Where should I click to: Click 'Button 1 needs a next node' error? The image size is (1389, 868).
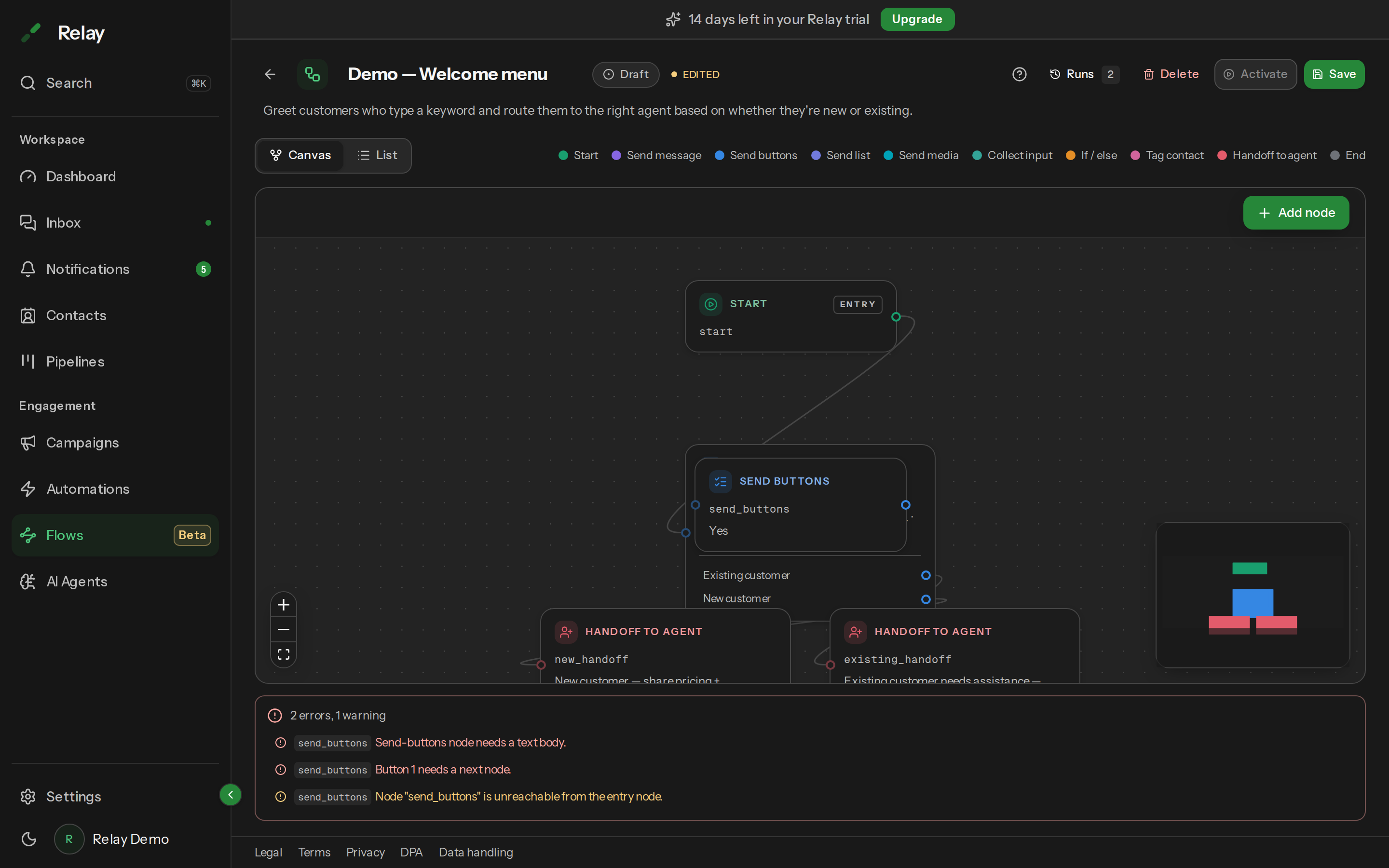coord(443,769)
